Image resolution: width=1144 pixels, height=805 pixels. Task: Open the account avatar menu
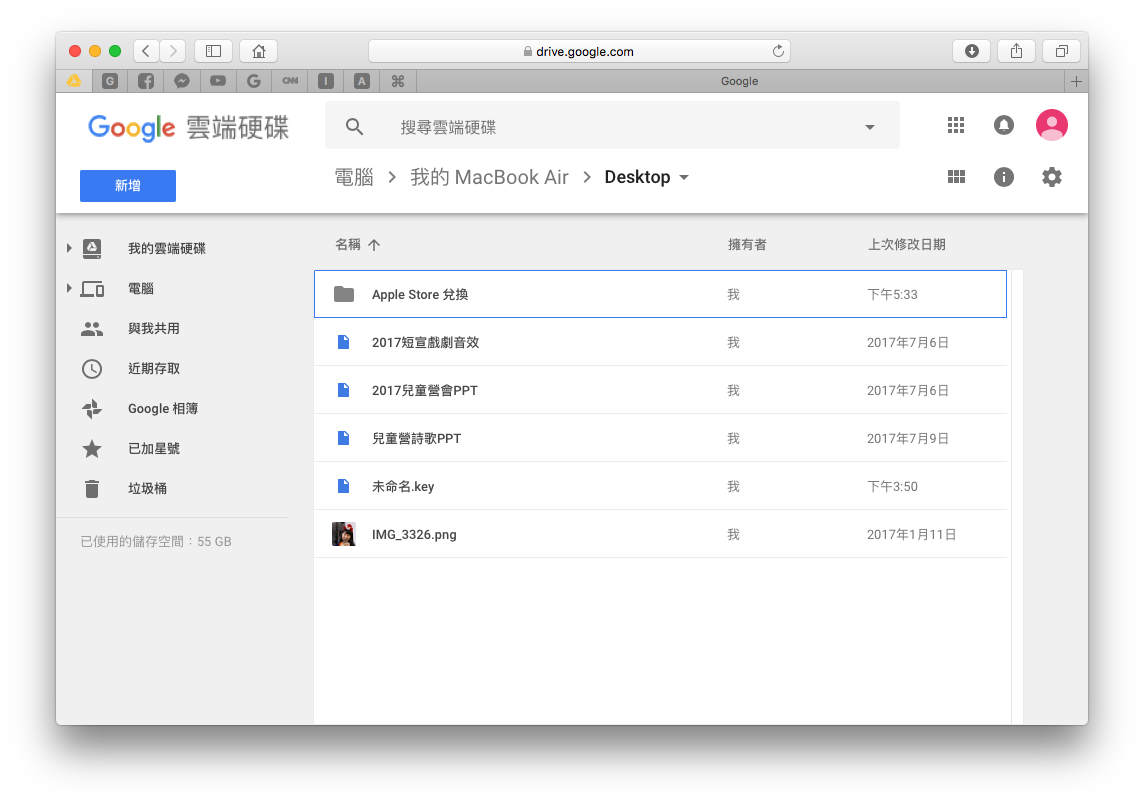pos(1052,125)
